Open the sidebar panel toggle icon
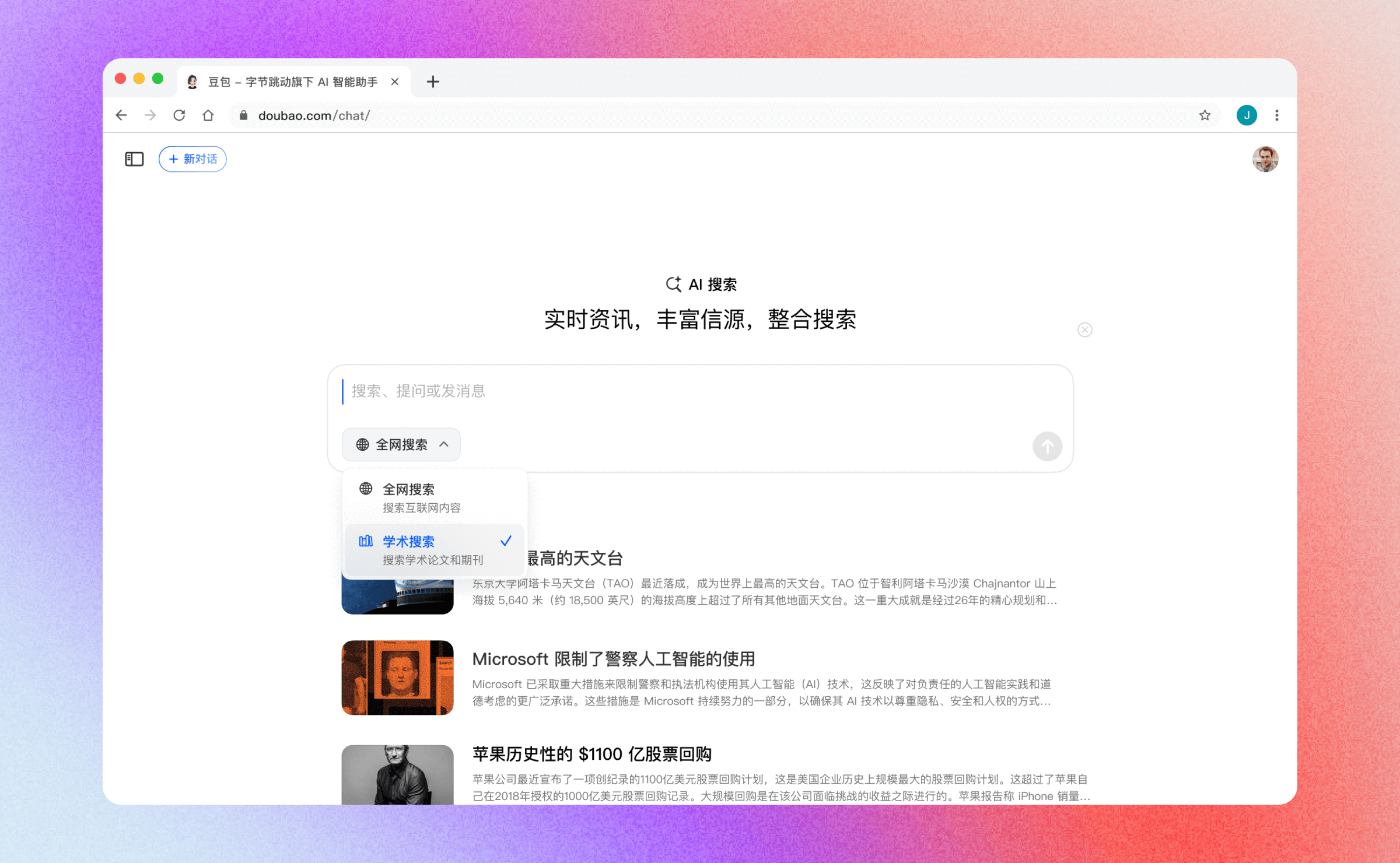 click(x=134, y=159)
